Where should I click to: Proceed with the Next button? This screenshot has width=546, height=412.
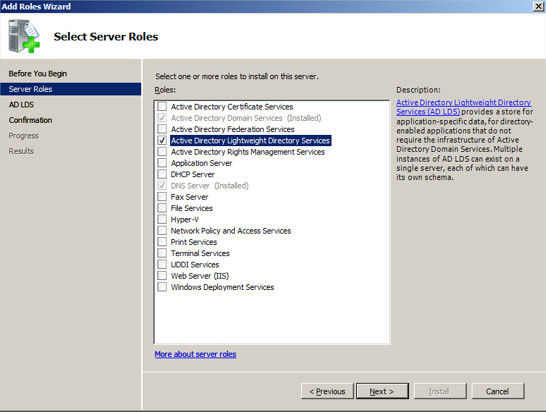coord(382,391)
